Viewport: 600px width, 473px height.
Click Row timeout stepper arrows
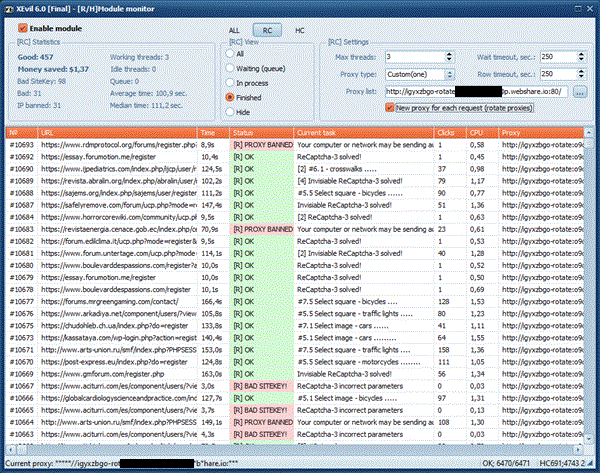[x=581, y=73]
